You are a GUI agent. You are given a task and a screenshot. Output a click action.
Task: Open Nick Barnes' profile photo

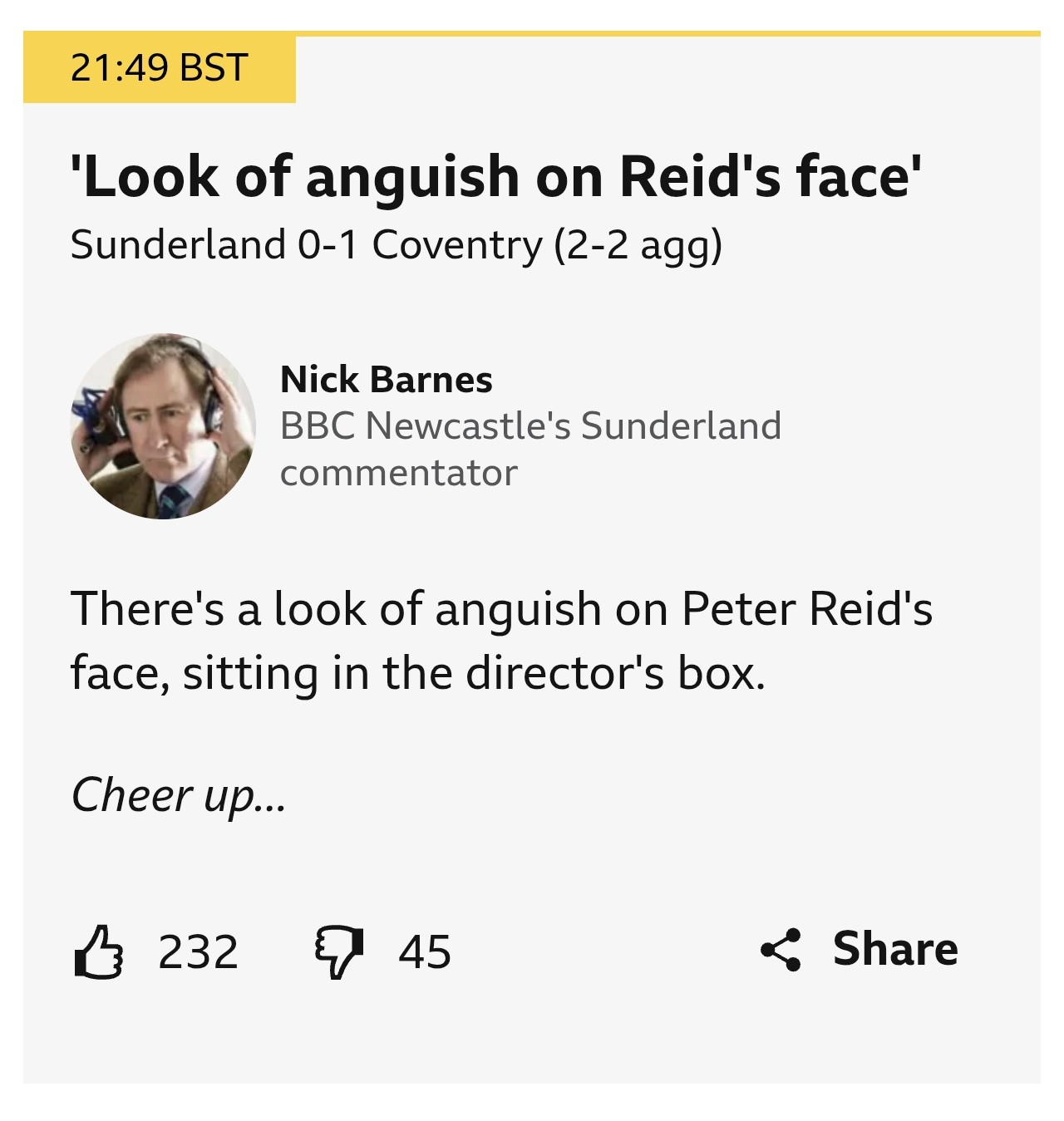pos(163,426)
